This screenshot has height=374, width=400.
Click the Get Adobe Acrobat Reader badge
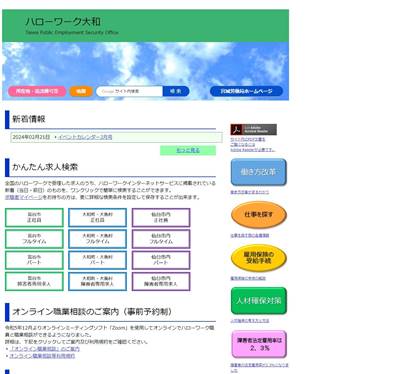pyautogui.click(x=254, y=130)
